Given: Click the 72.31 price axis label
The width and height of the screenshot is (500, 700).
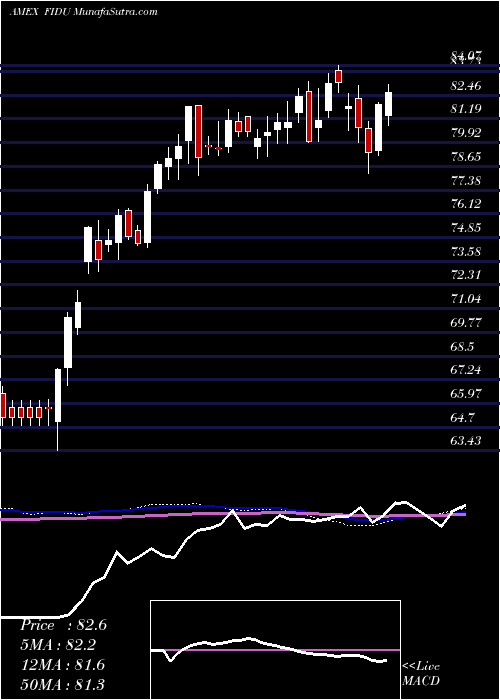Looking at the screenshot, I should [466, 275].
